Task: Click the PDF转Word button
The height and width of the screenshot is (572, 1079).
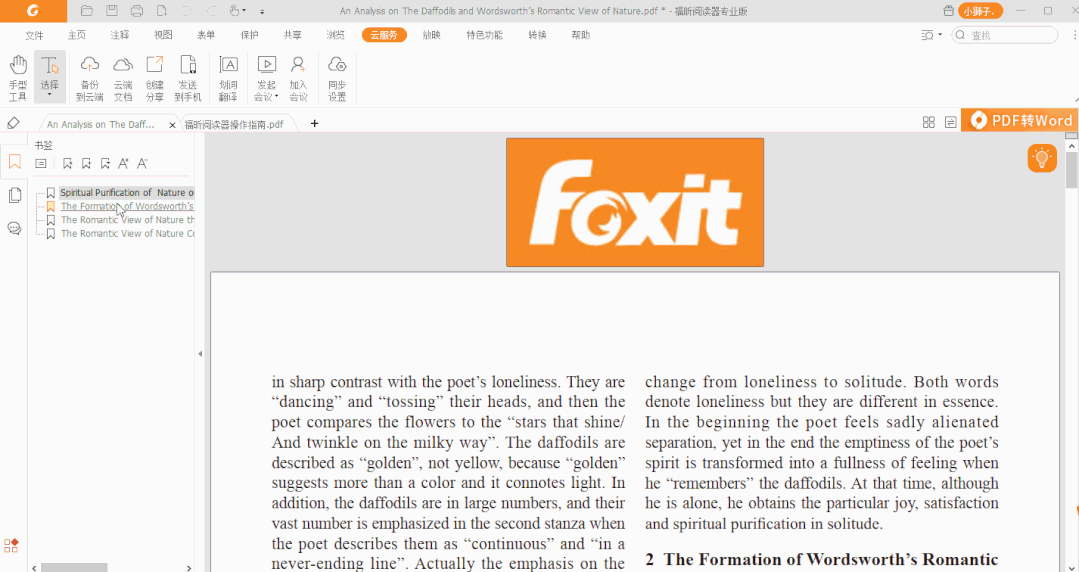Action: coord(1020,120)
